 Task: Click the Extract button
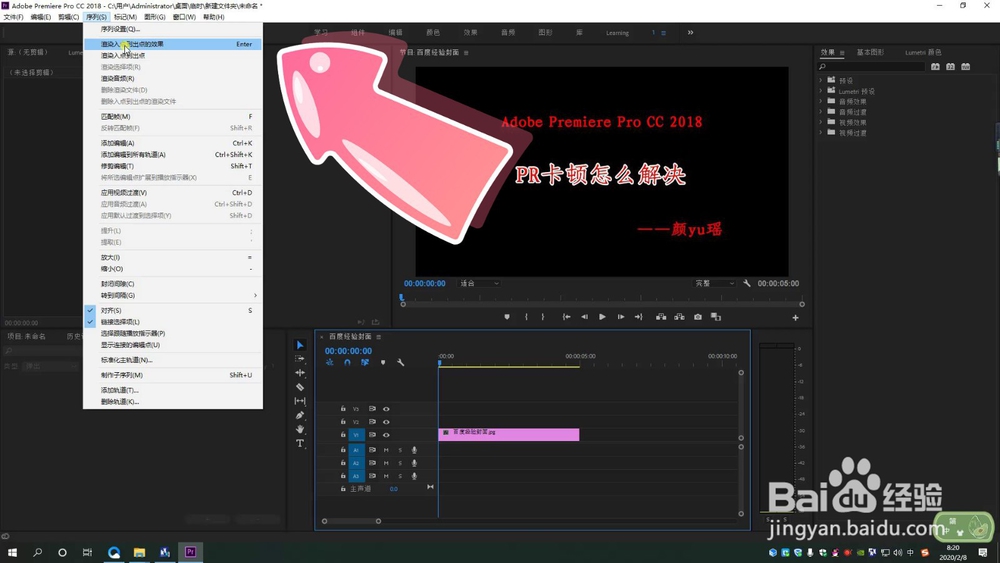(x=680, y=317)
